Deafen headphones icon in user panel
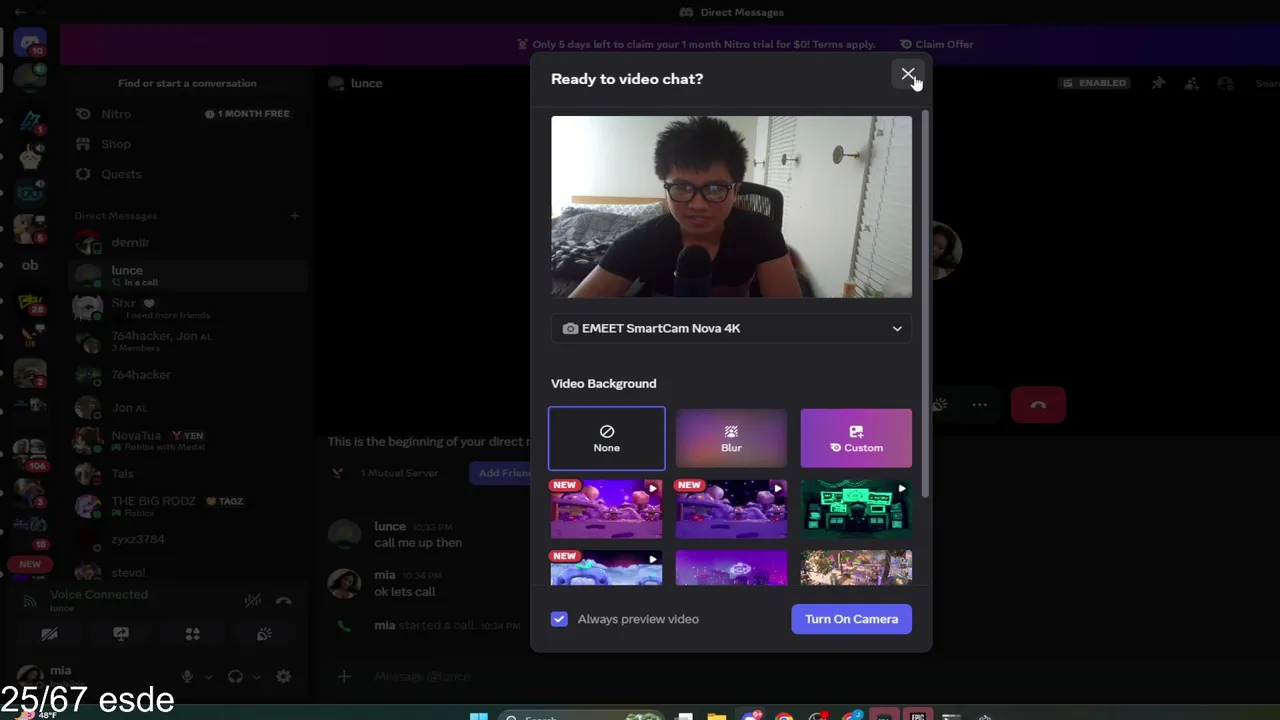Image resolution: width=1280 pixels, height=720 pixels. click(235, 677)
